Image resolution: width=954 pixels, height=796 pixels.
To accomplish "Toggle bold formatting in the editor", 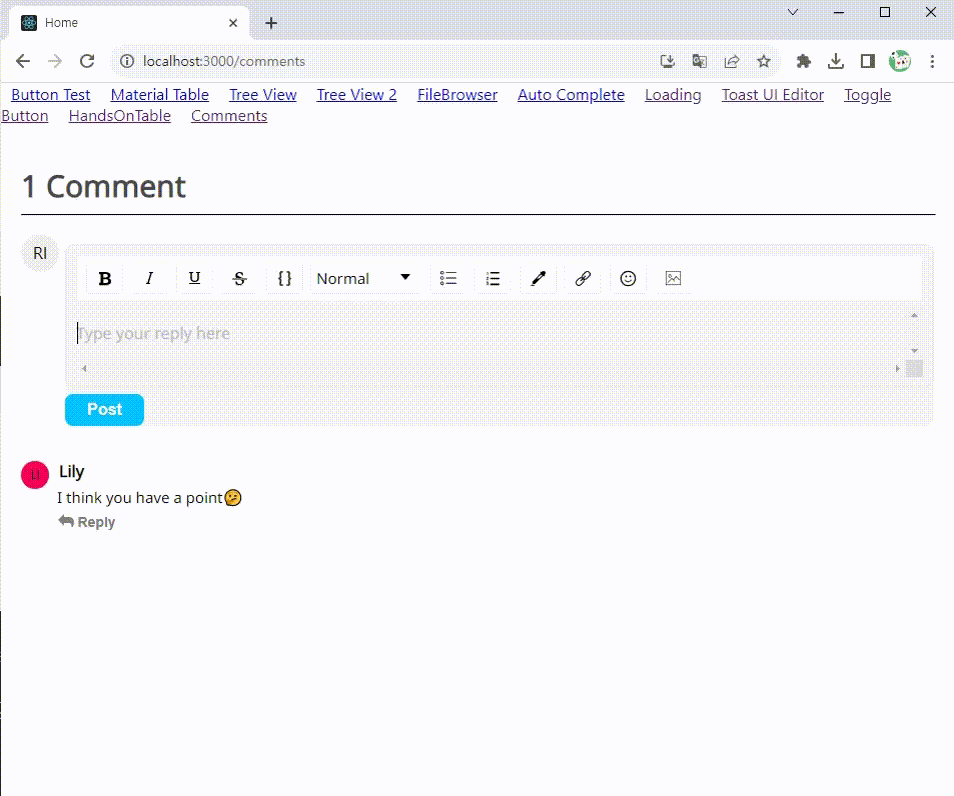I will [105, 279].
